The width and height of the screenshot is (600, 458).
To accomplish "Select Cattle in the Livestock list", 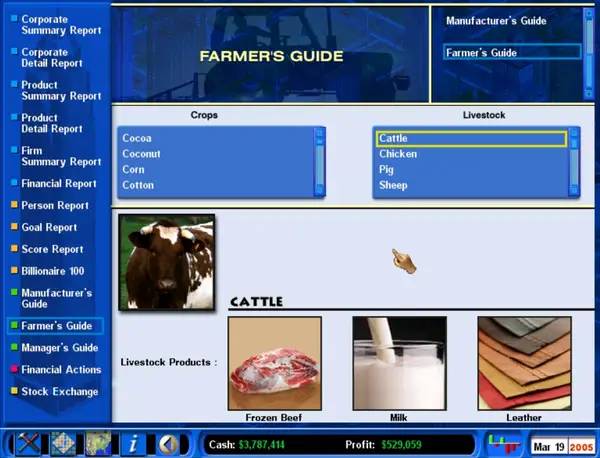I will [471, 139].
